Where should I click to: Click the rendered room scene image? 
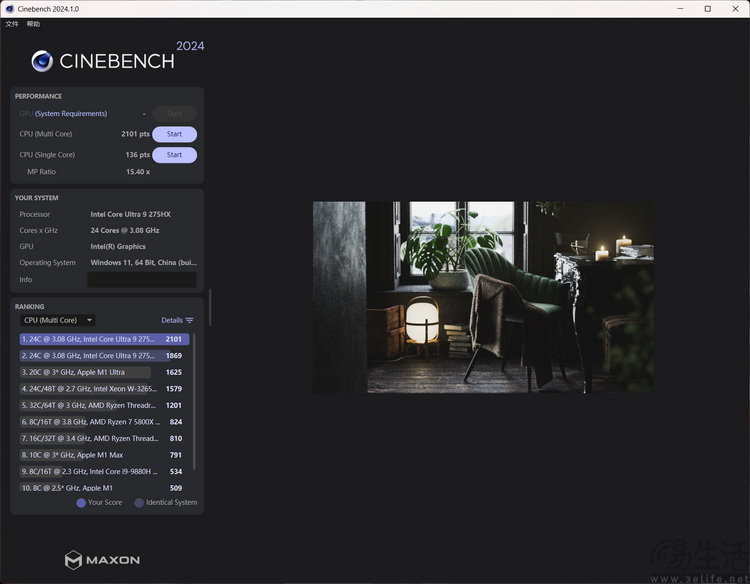[483, 297]
